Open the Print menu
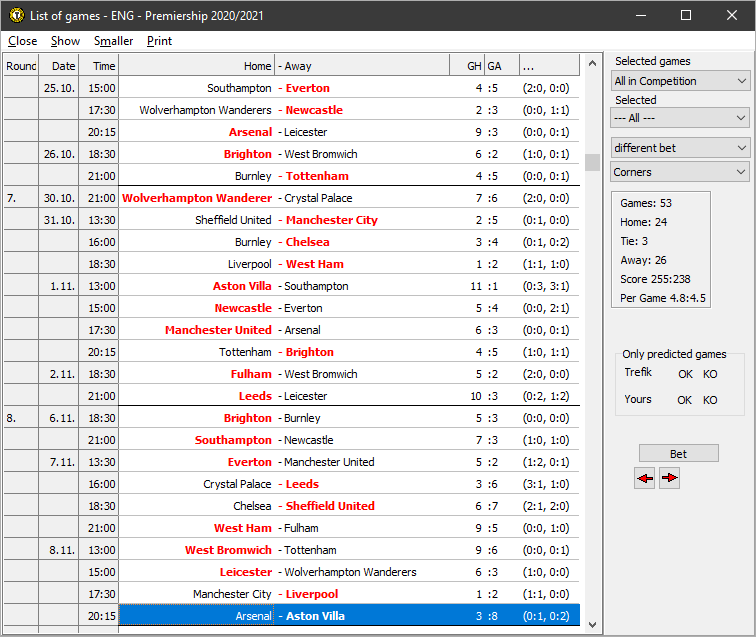Image resolution: width=756 pixels, height=637 pixels. tap(159, 41)
